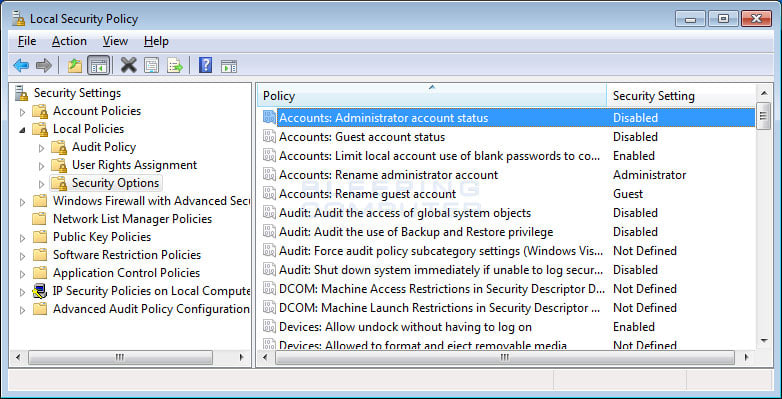Select the Software Restriction Policies tree item

pos(127,255)
